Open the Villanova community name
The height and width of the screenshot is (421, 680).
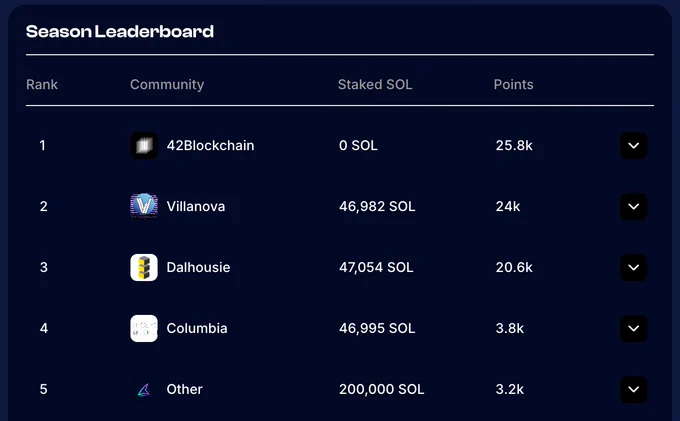coord(196,206)
